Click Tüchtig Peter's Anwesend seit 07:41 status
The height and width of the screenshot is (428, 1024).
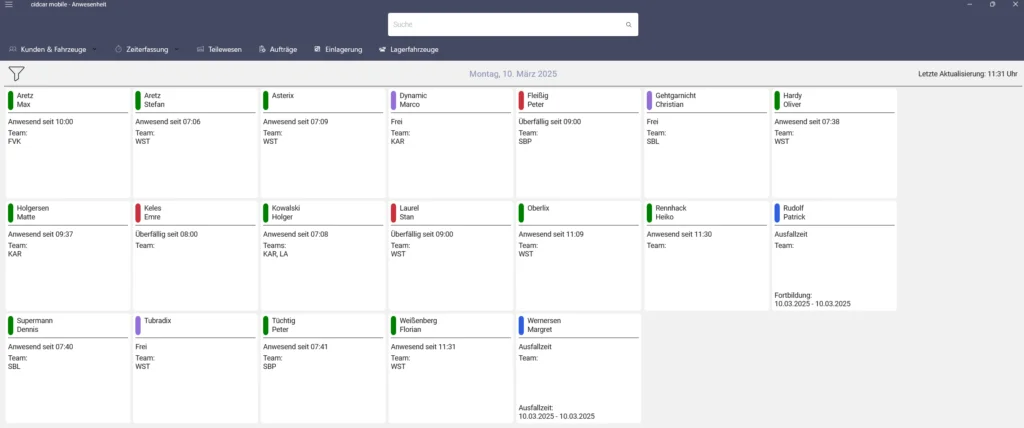tap(295, 347)
